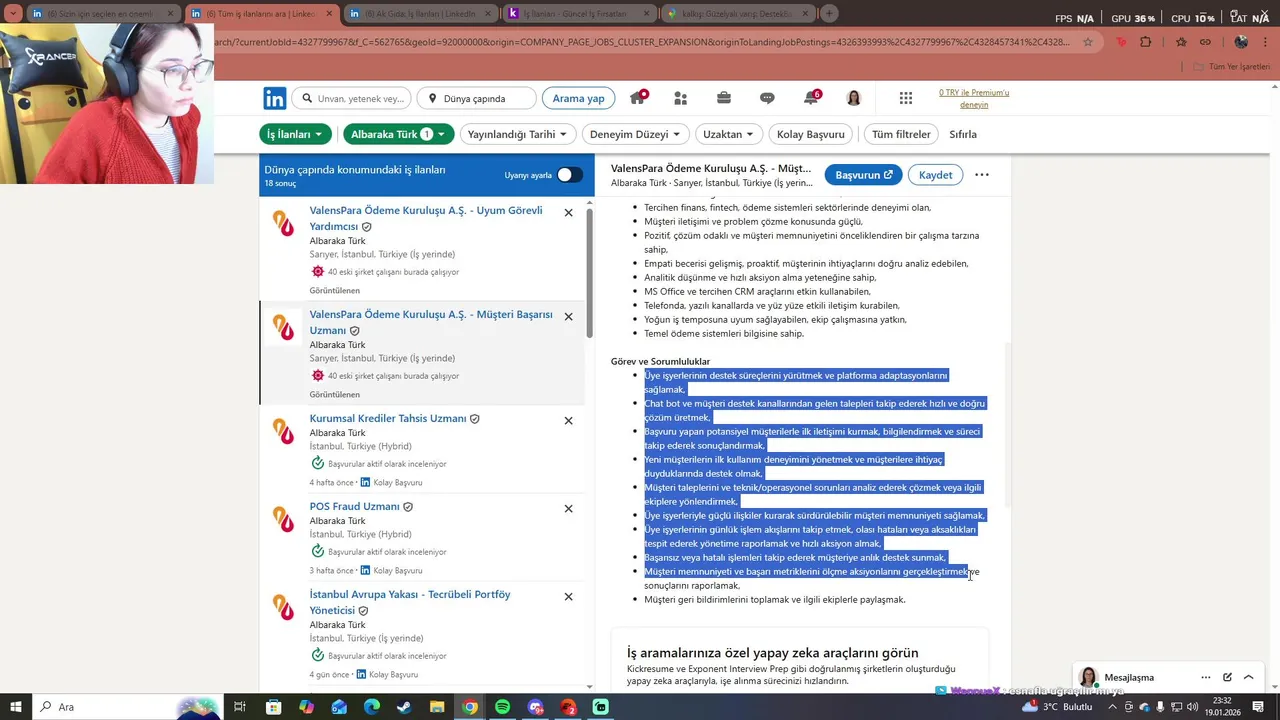Open profile avatar menu in navbar
Screen dimensions: 1280x720
pos(854,98)
